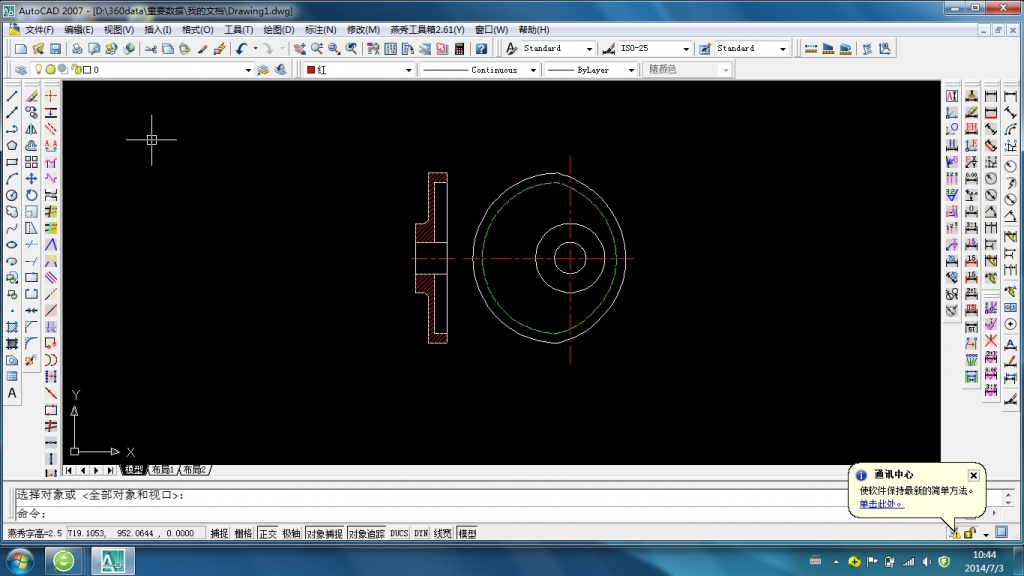The height and width of the screenshot is (576, 1024).
Task: Toggle 对象捕捉 object snap button
Action: tap(324, 534)
